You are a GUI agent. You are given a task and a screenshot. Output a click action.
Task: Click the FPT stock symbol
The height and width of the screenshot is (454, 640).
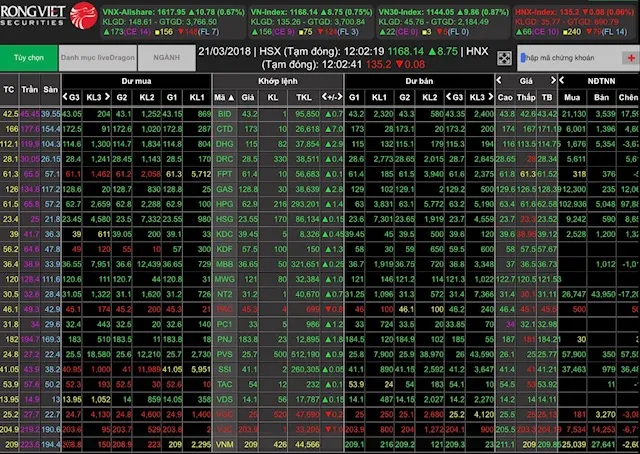[x=224, y=173]
